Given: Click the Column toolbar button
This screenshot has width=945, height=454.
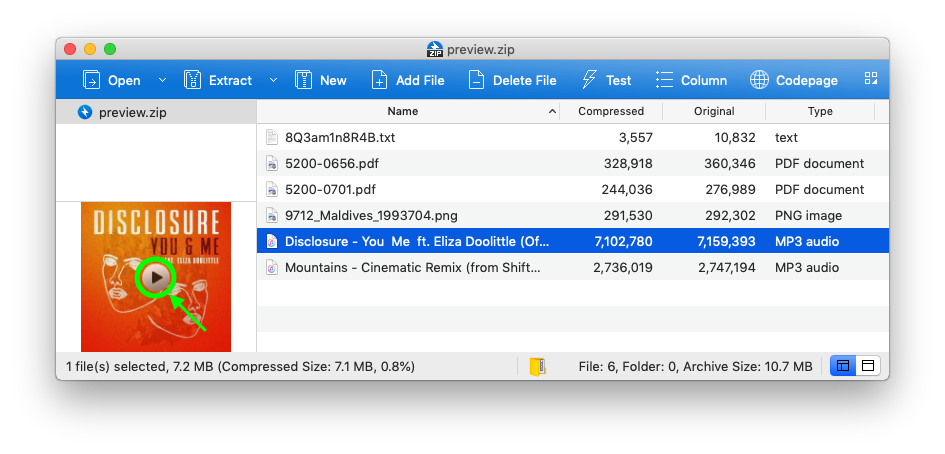Looking at the screenshot, I should tap(691, 80).
